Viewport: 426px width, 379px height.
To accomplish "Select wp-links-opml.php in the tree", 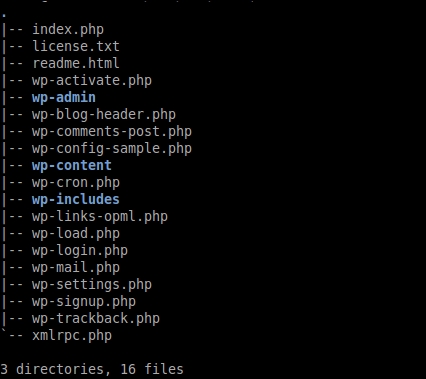I will pyautogui.click(x=100, y=217).
